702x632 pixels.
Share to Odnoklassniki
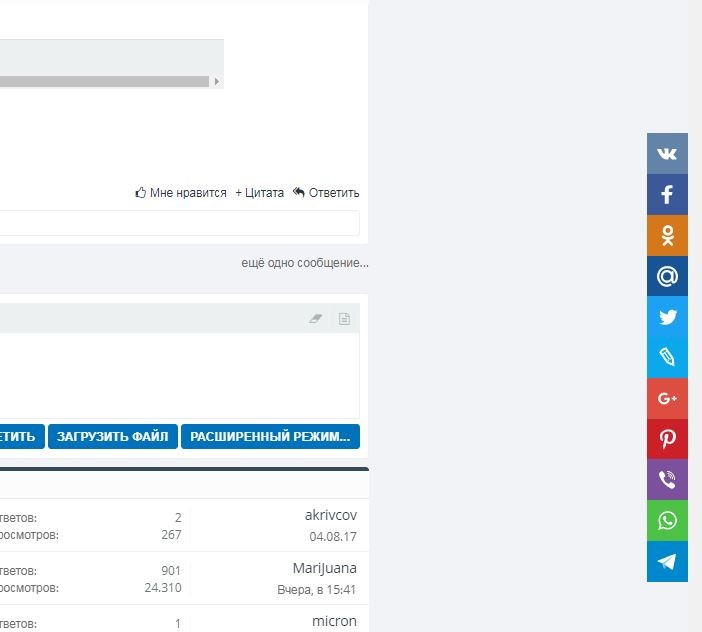[x=667, y=235]
